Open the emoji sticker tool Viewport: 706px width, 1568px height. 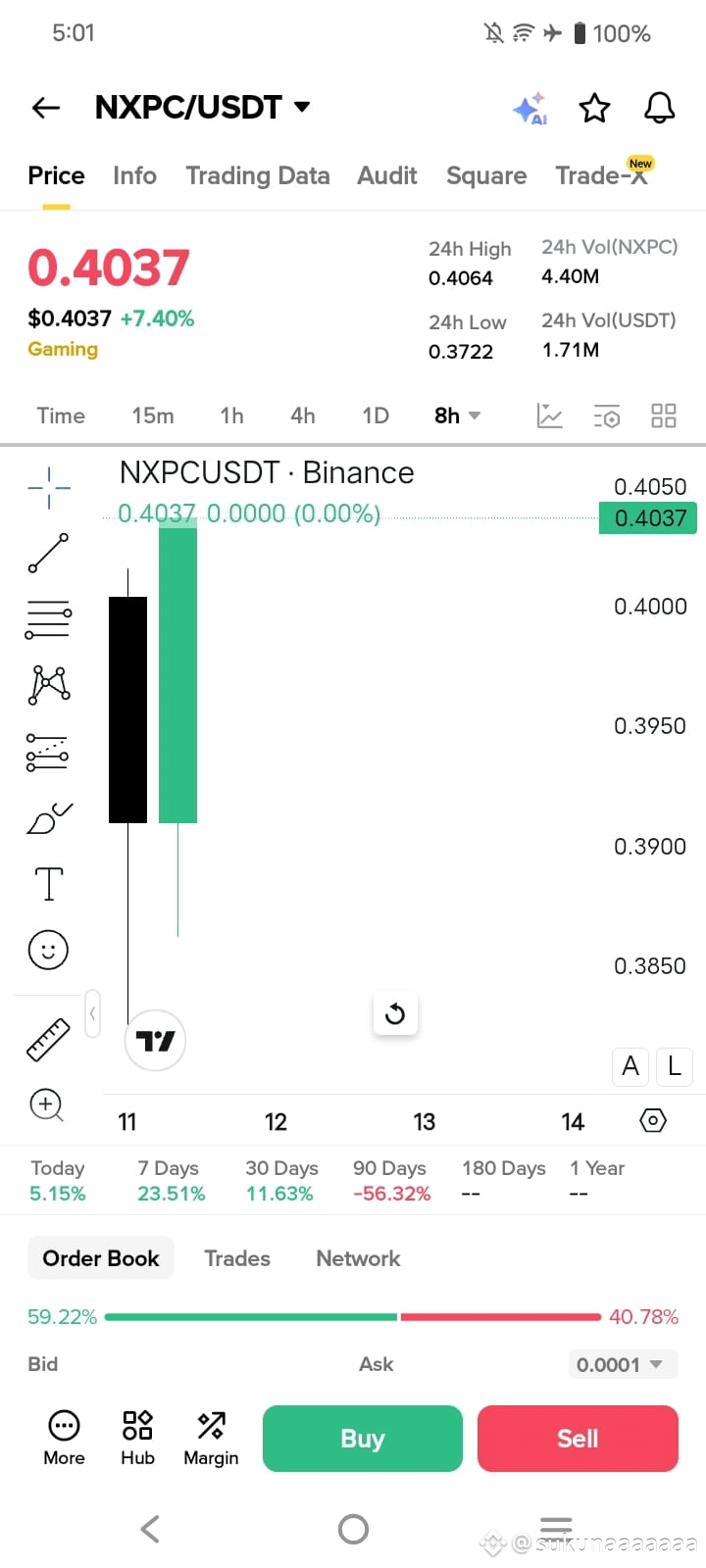48,950
